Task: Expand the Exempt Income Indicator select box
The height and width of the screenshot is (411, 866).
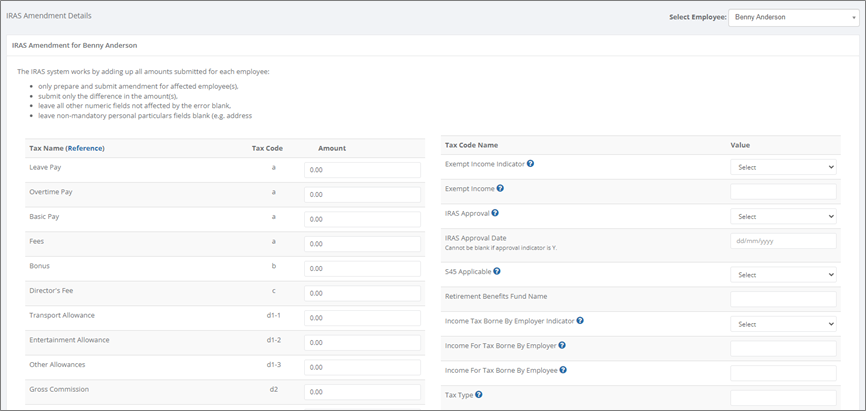Action: click(x=783, y=167)
